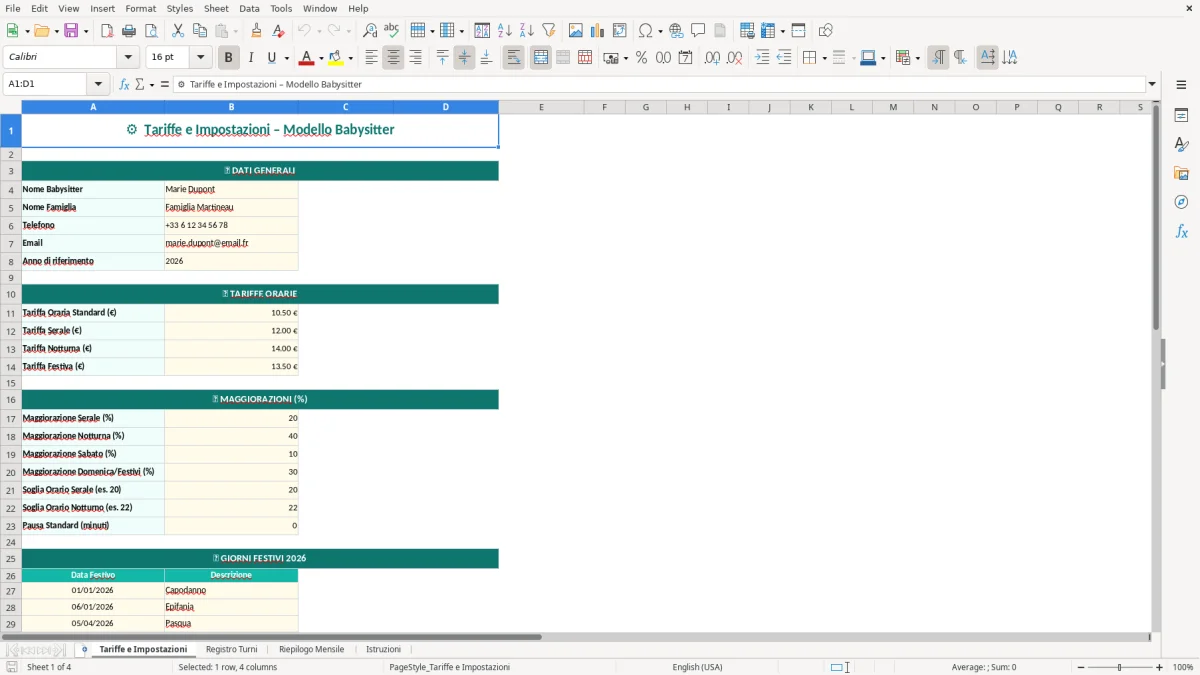Click the formula input line

(x=660, y=84)
